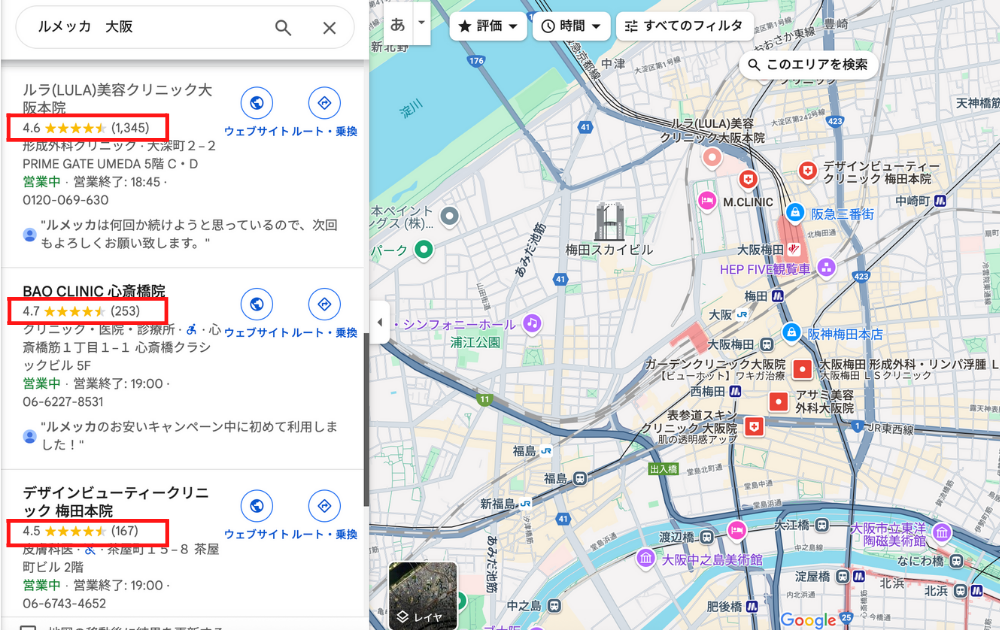Click the 表参道スキンクリニック red pin

[754, 426]
